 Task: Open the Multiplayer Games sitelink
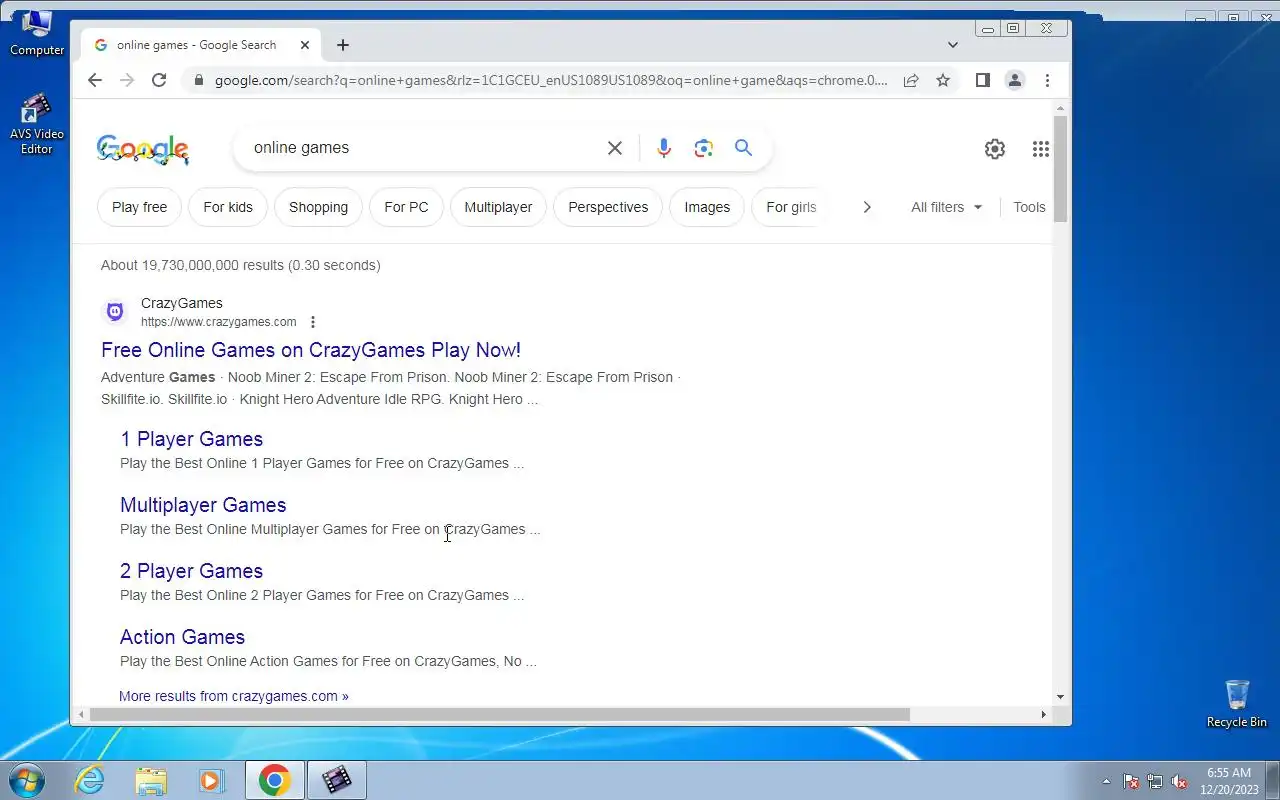click(x=203, y=505)
